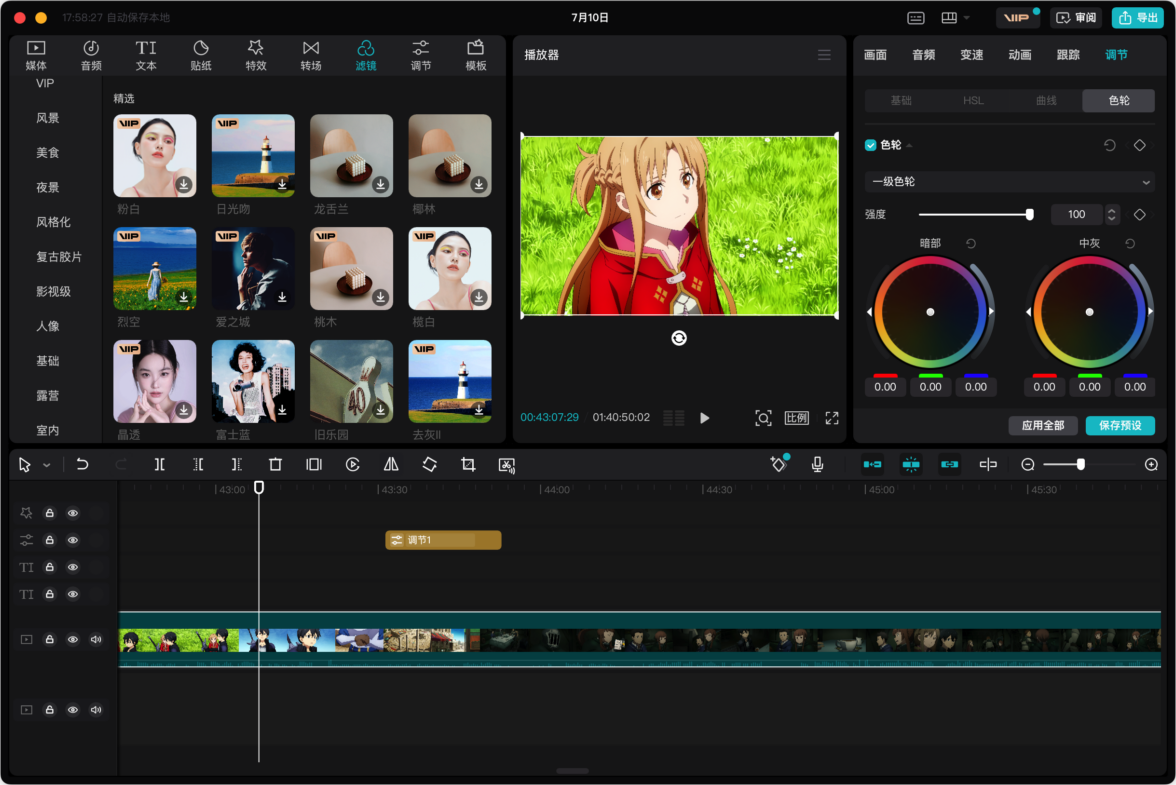Toggle the linkage button in timeline toolbar

(950, 465)
